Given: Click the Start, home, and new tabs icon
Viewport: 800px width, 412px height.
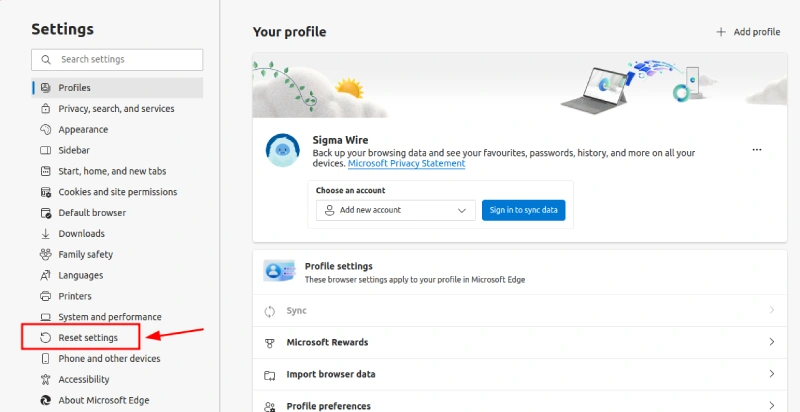Looking at the screenshot, I should (45, 171).
